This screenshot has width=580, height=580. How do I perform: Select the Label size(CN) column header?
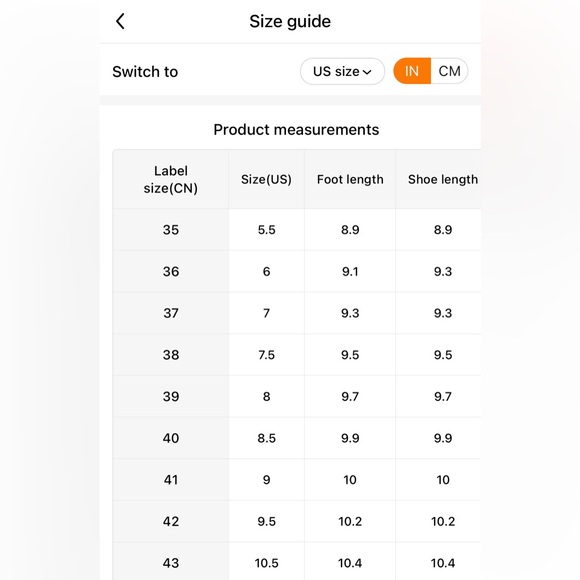[171, 179]
